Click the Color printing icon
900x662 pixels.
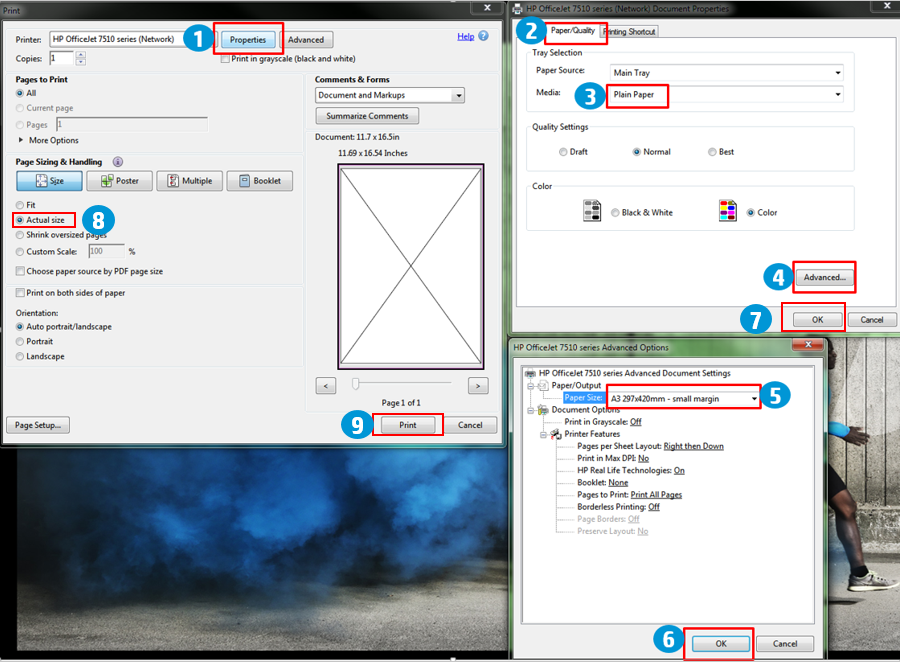pos(728,211)
